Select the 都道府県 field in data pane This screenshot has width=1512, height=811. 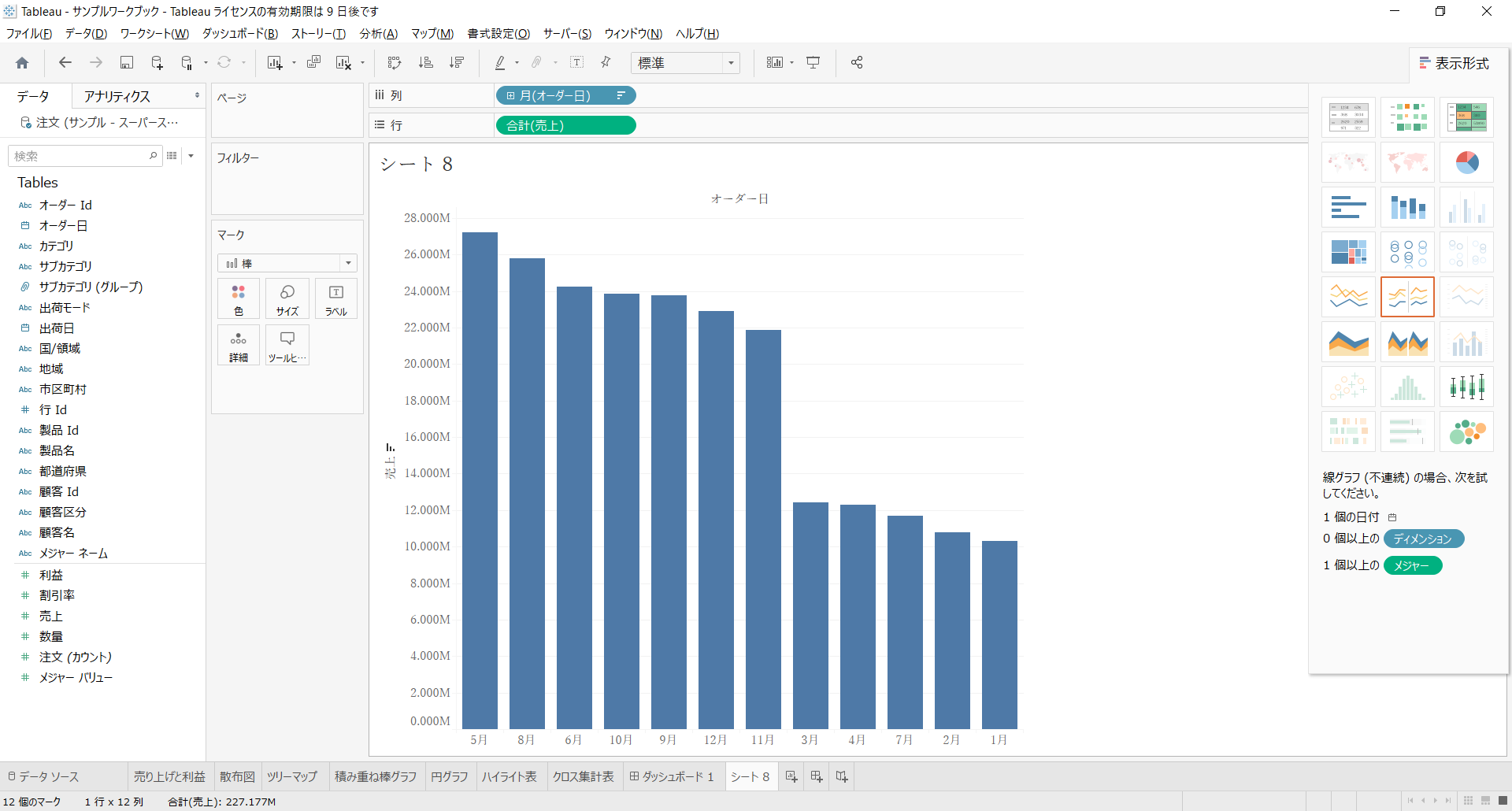click(63, 472)
